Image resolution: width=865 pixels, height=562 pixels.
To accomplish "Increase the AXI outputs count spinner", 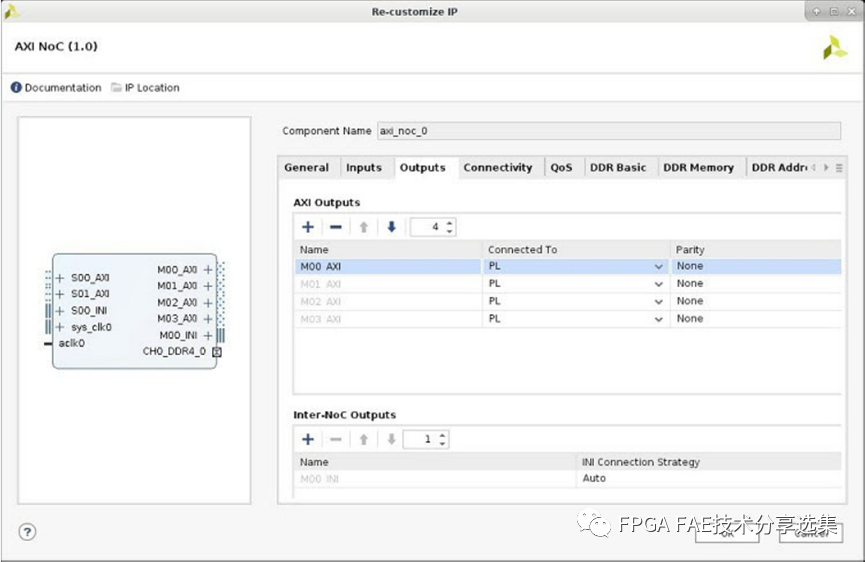I will 450,223.
